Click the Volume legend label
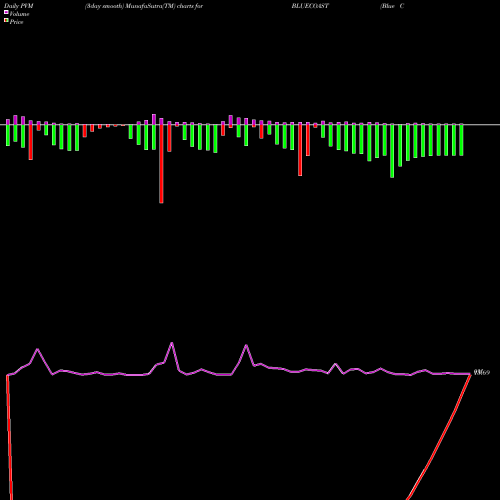 (19, 14)
